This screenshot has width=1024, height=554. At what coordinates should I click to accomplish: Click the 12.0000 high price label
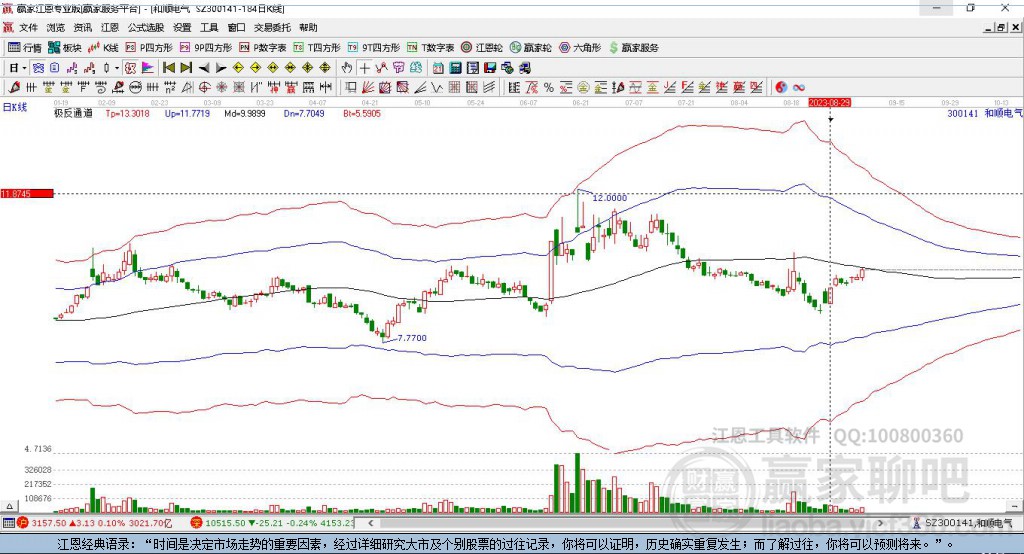coord(610,197)
